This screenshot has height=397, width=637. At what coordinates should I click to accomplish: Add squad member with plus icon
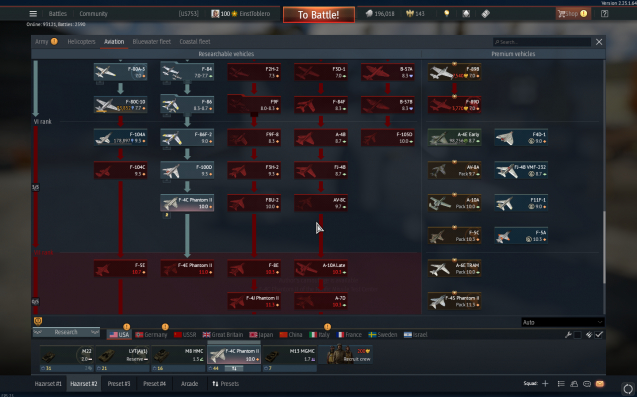pyautogui.click(x=545, y=384)
